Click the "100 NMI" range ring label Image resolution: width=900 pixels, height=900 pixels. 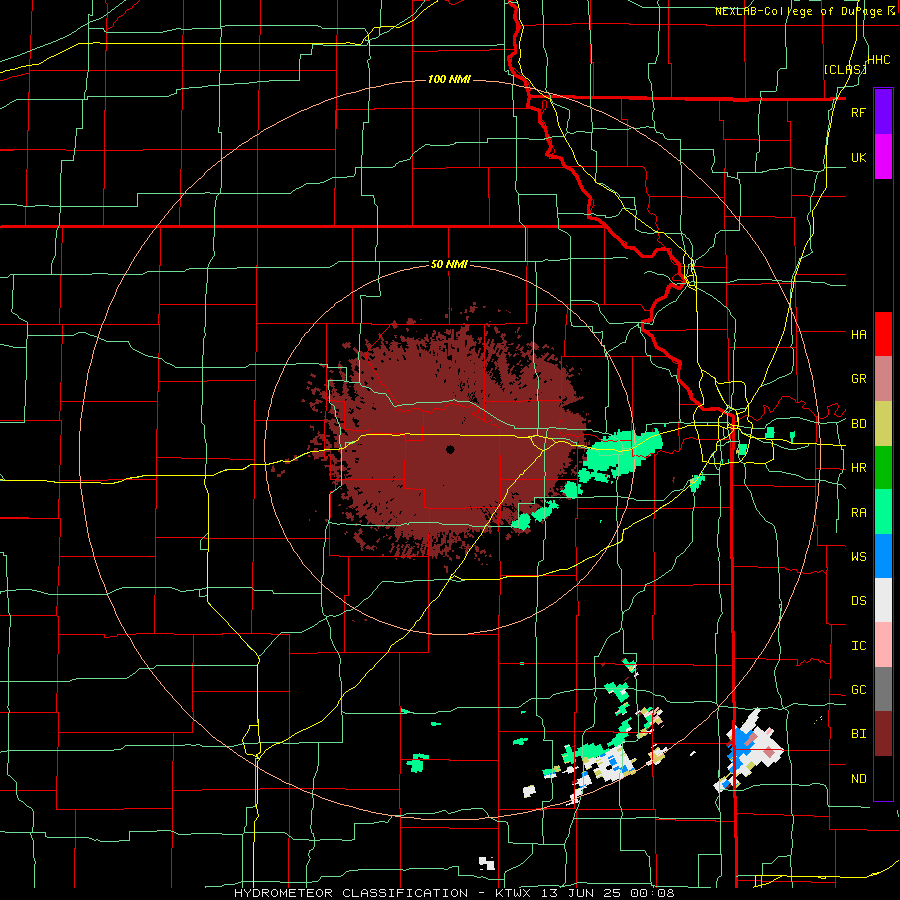[x=449, y=79]
